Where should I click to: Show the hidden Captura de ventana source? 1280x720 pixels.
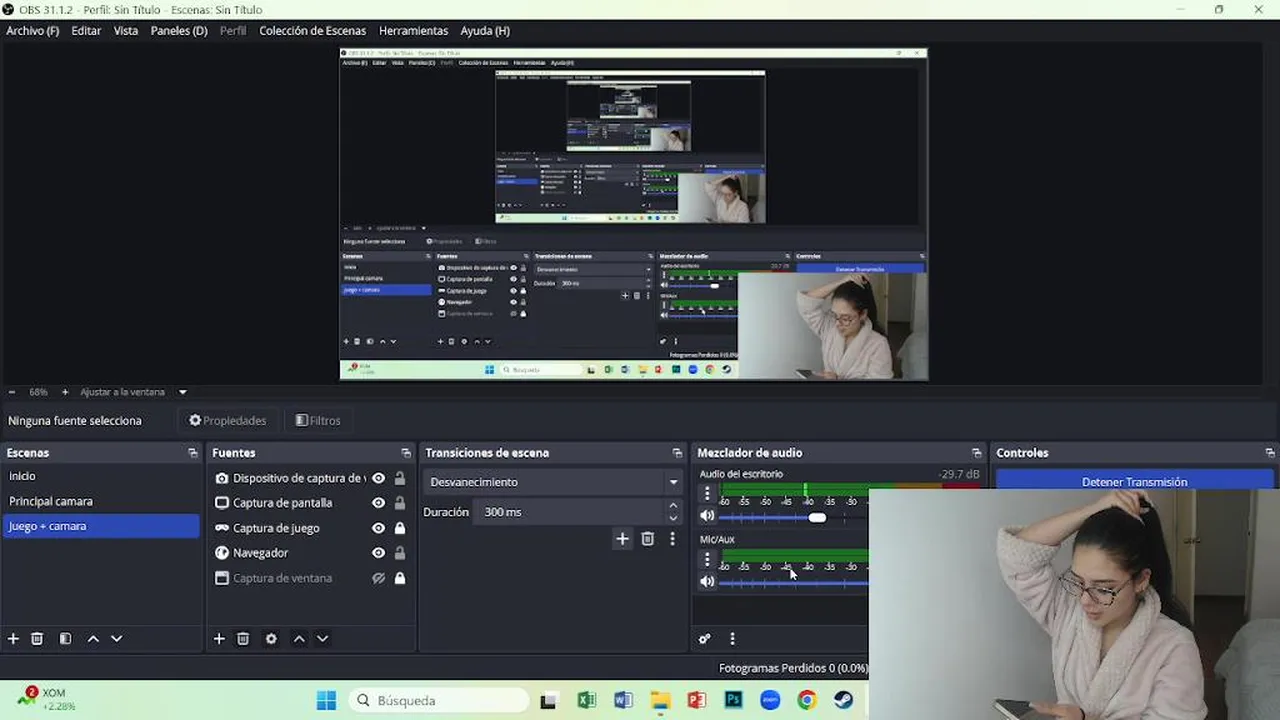[x=378, y=578]
